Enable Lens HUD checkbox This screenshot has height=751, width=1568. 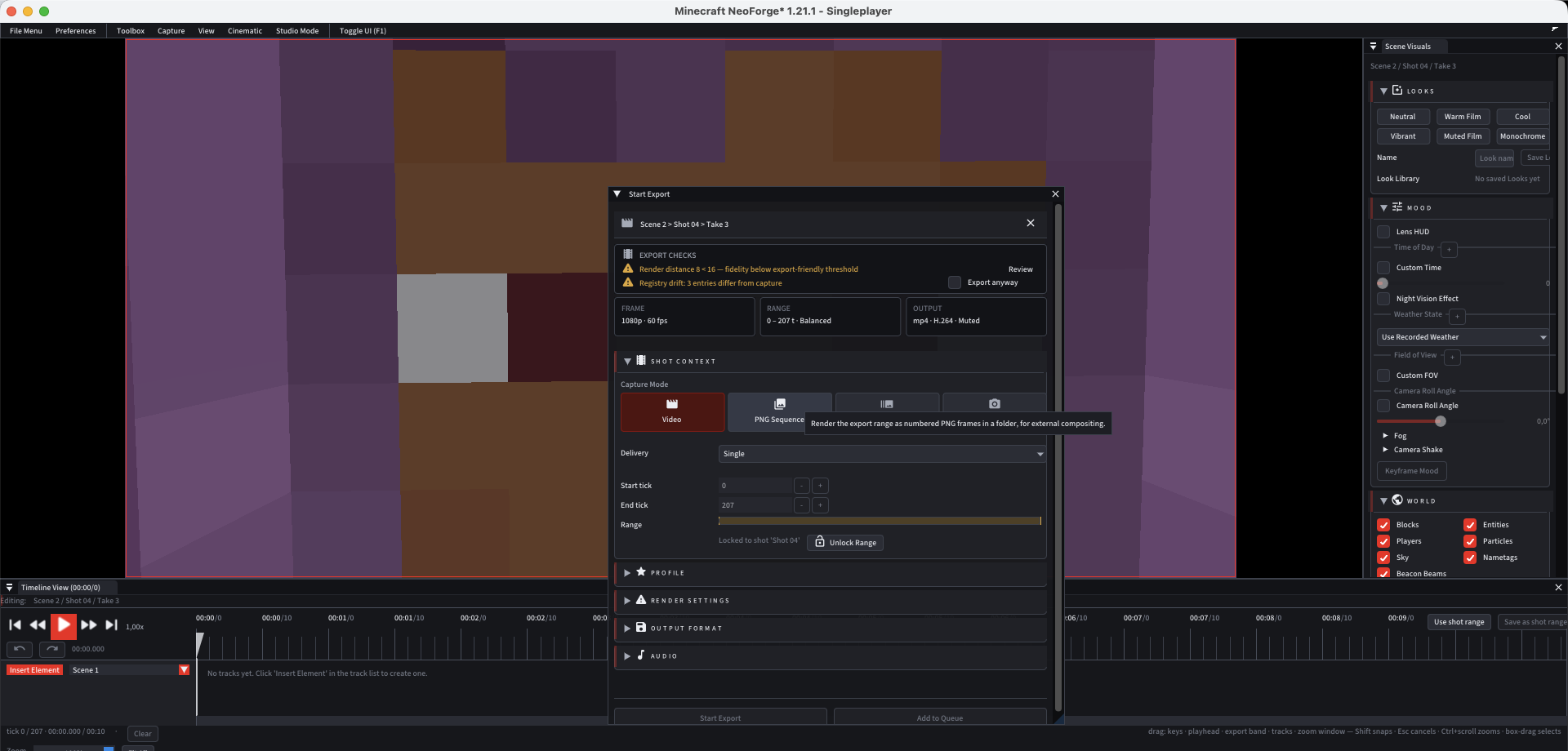(x=1383, y=232)
